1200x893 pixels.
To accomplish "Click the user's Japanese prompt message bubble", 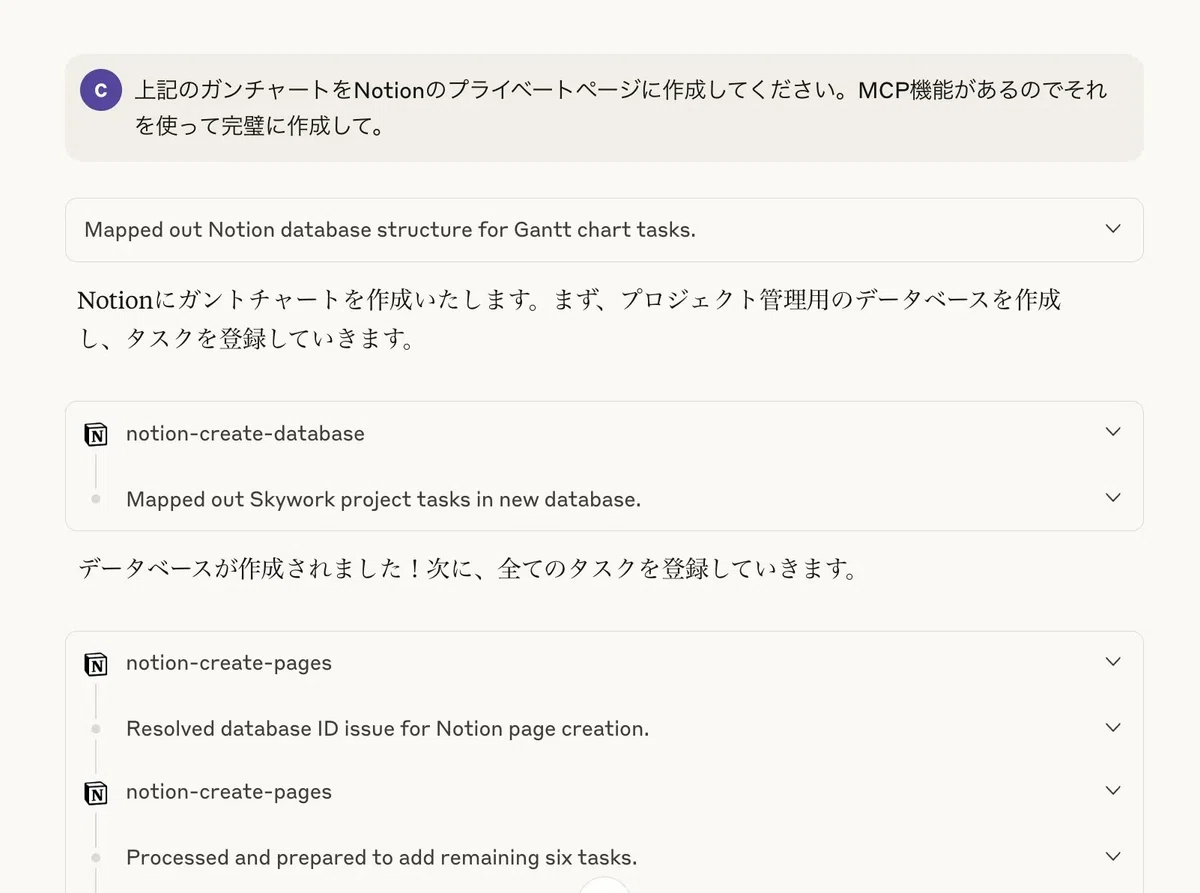I will (604, 108).
